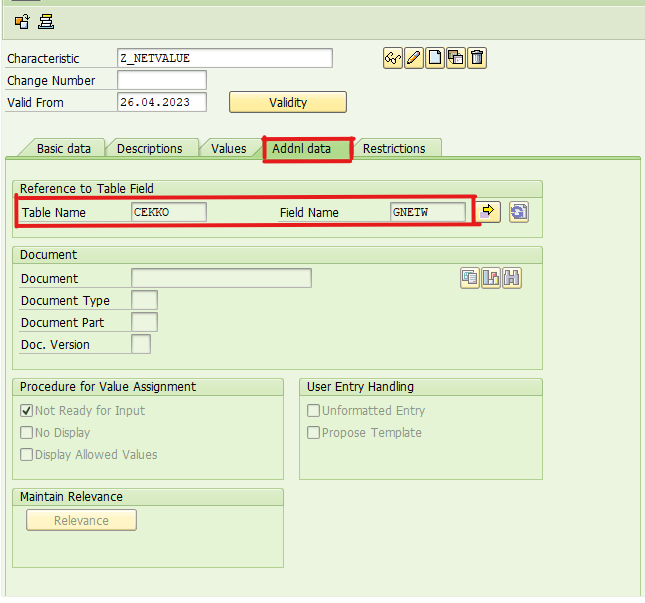Image resolution: width=645 pixels, height=603 pixels.
Task: Click the second document icon with chart symbol
Action: pos(491,278)
